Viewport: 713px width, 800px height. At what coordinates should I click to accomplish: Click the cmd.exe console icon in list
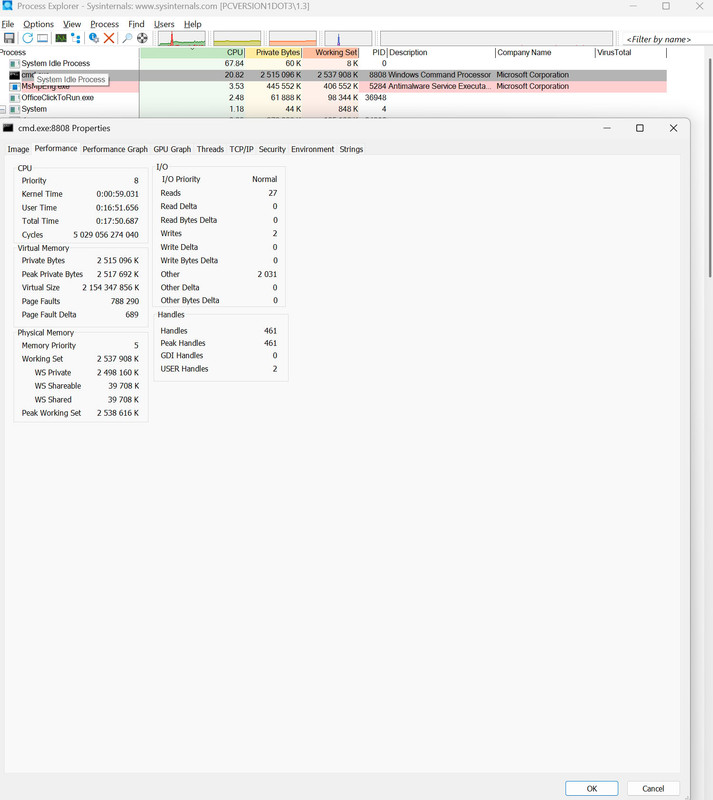[x=14, y=75]
